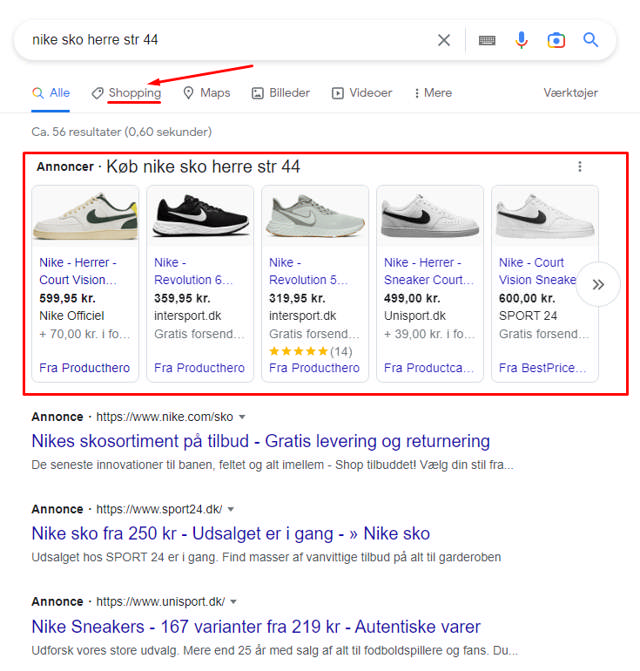Open the Værktøjer tools option

(x=571, y=93)
